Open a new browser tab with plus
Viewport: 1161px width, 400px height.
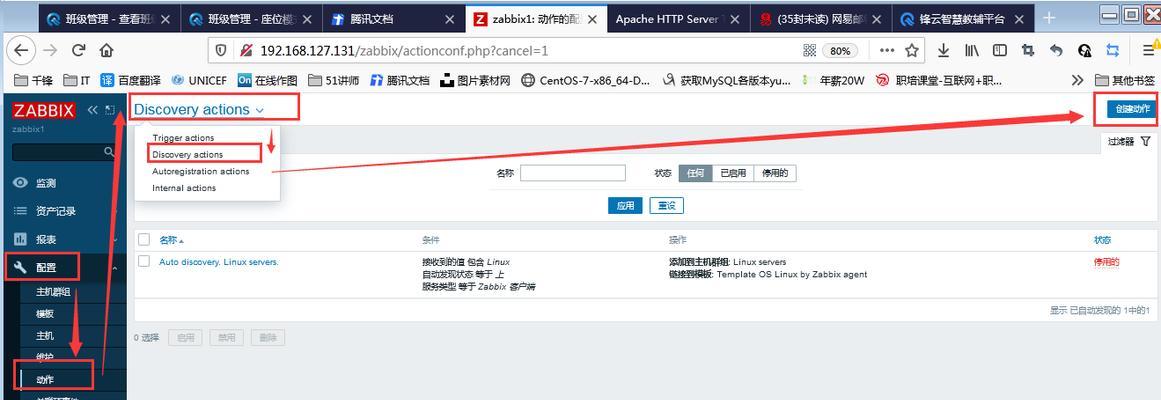[1049, 19]
